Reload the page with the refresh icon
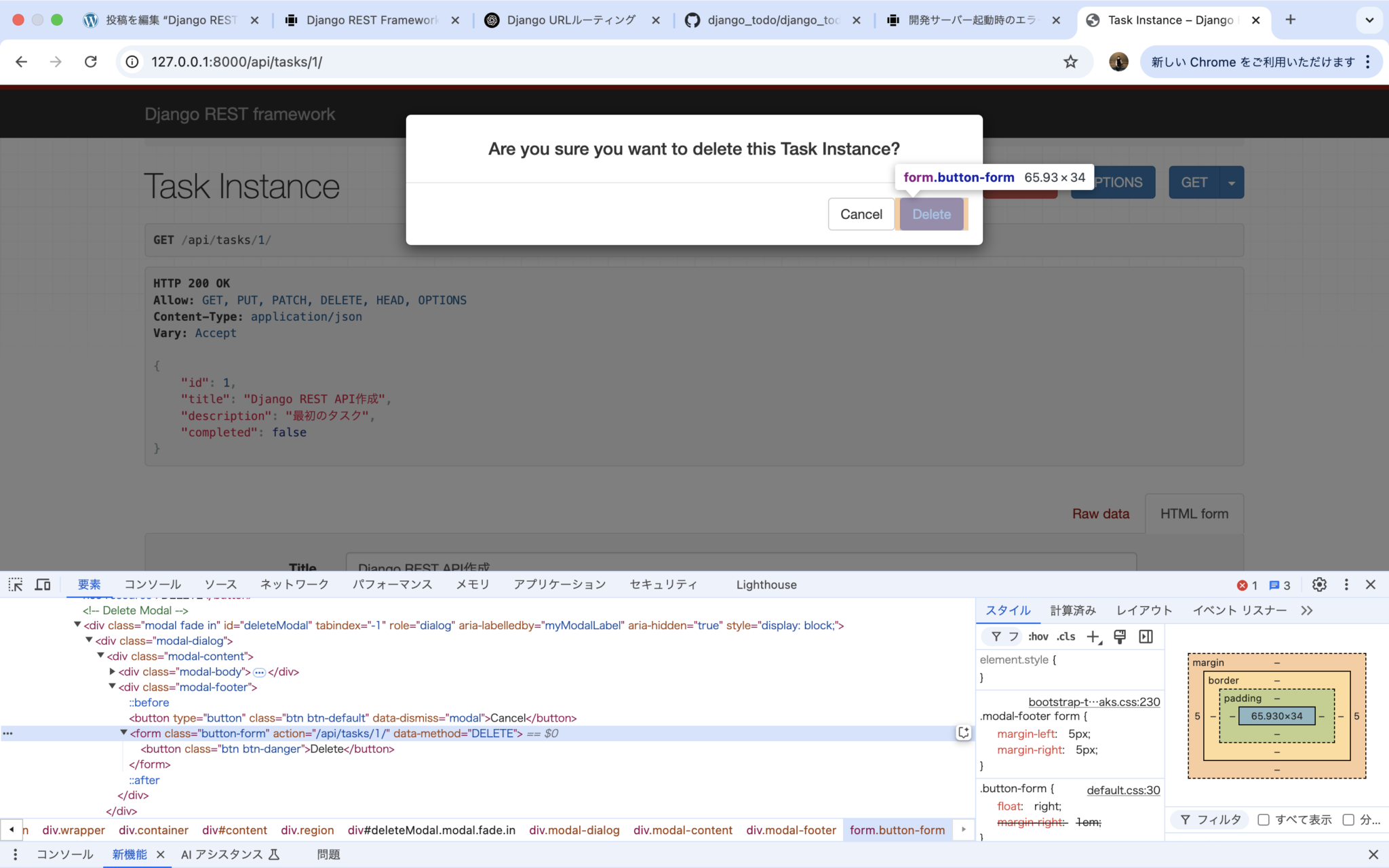The height and width of the screenshot is (868, 1389). tap(91, 61)
